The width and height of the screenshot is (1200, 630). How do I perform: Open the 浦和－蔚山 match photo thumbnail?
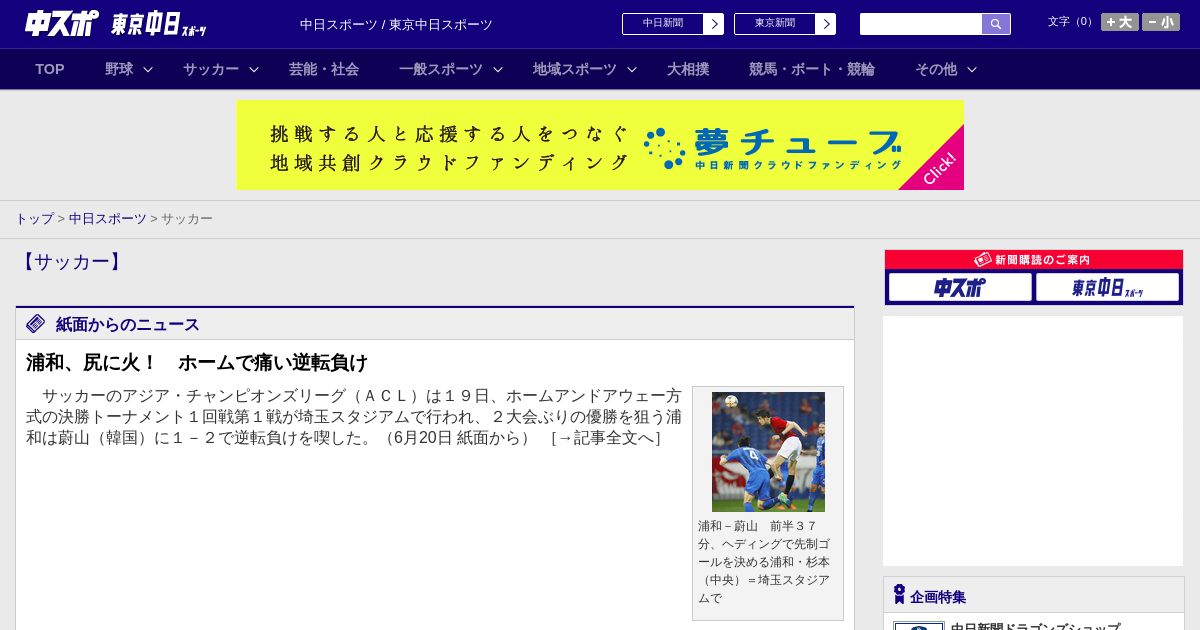click(768, 452)
